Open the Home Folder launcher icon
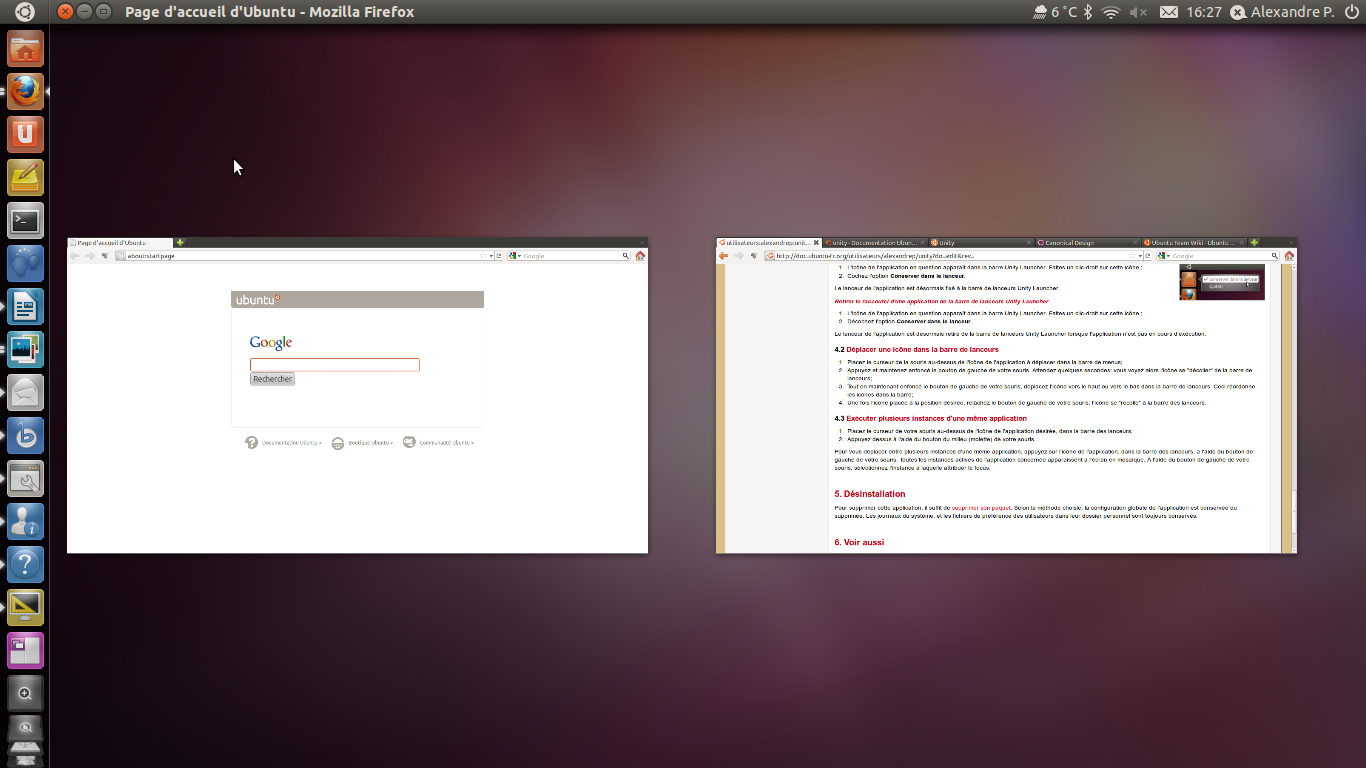This screenshot has width=1366, height=768. [25, 48]
